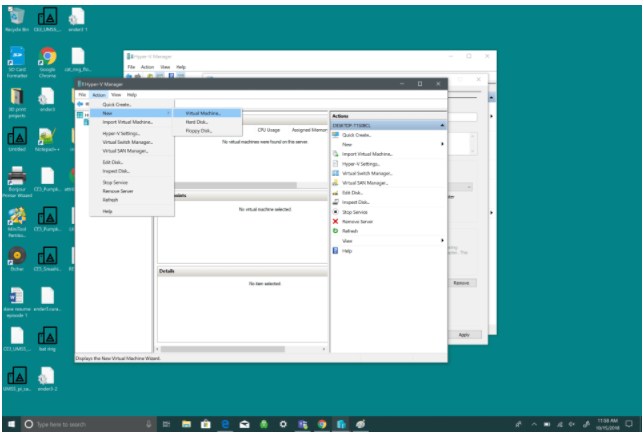The width and height of the screenshot is (644, 445).
Task: Choose Quick Create in Action menu
Action: click(x=131, y=104)
